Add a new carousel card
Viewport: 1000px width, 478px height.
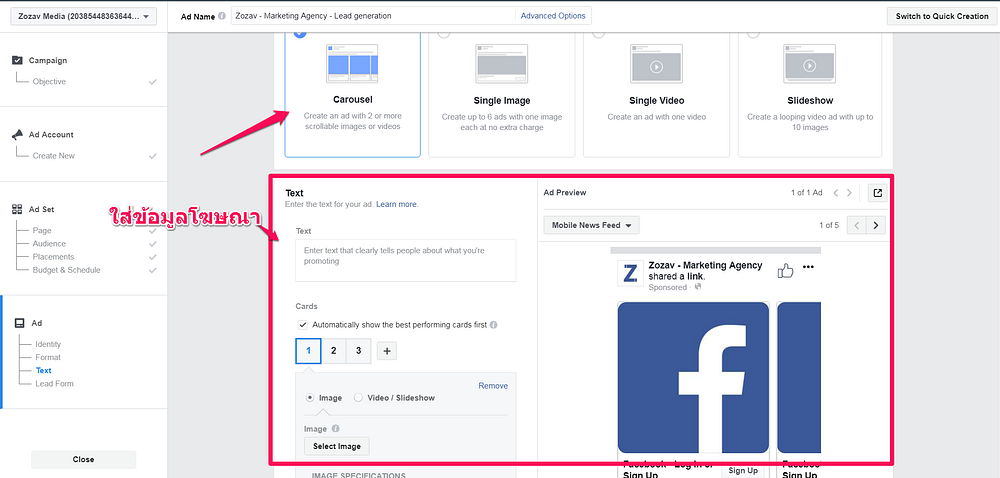pos(386,351)
